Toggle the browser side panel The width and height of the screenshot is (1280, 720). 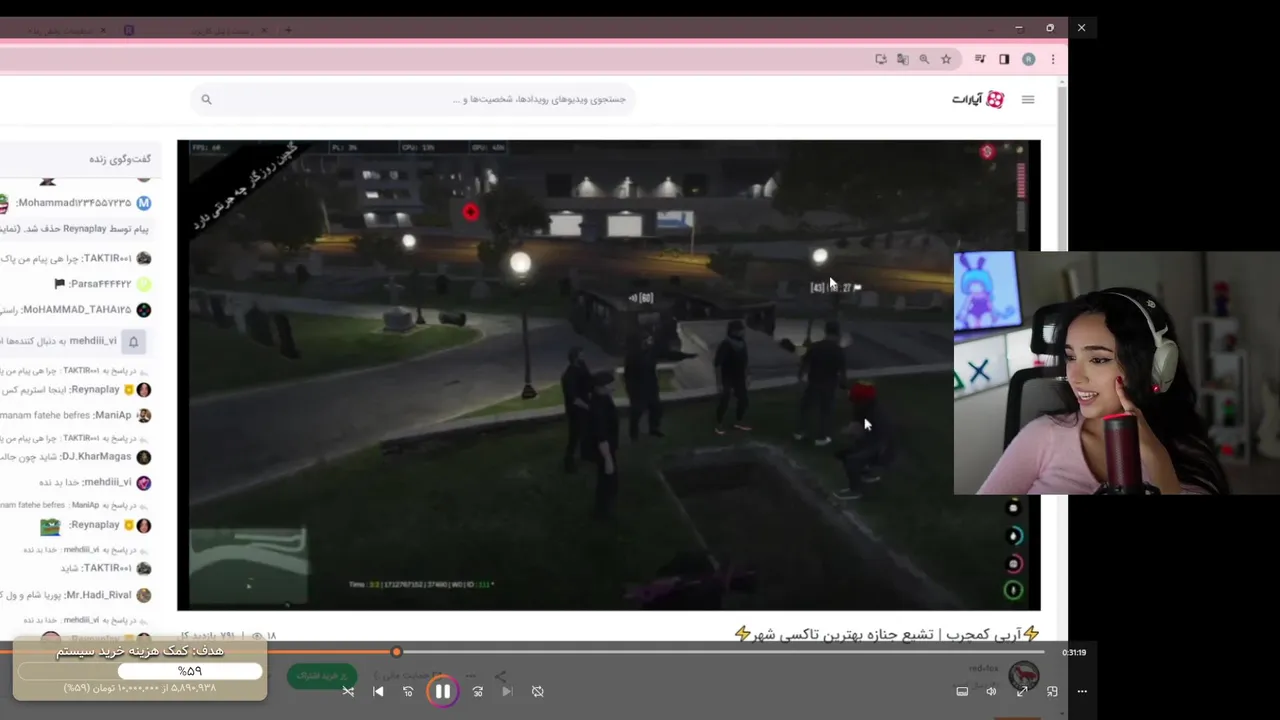(x=1004, y=59)
